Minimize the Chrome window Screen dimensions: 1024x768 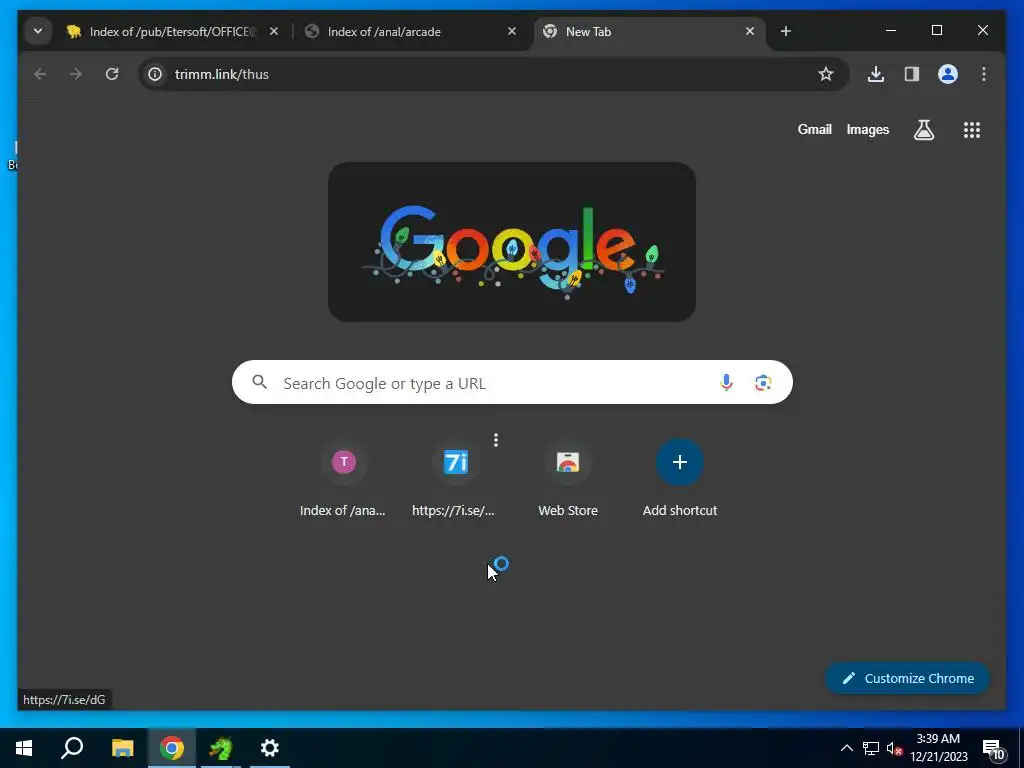(891, 31)
